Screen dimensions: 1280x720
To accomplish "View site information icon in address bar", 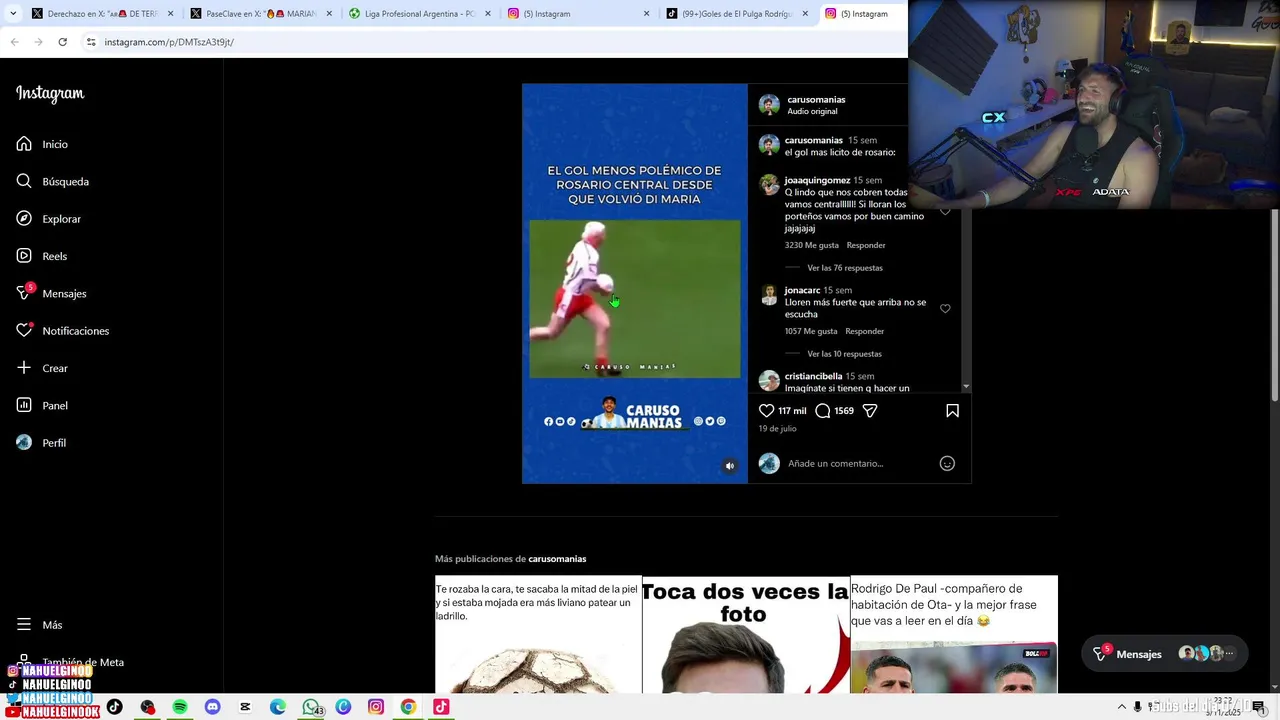I will [91, 42].
